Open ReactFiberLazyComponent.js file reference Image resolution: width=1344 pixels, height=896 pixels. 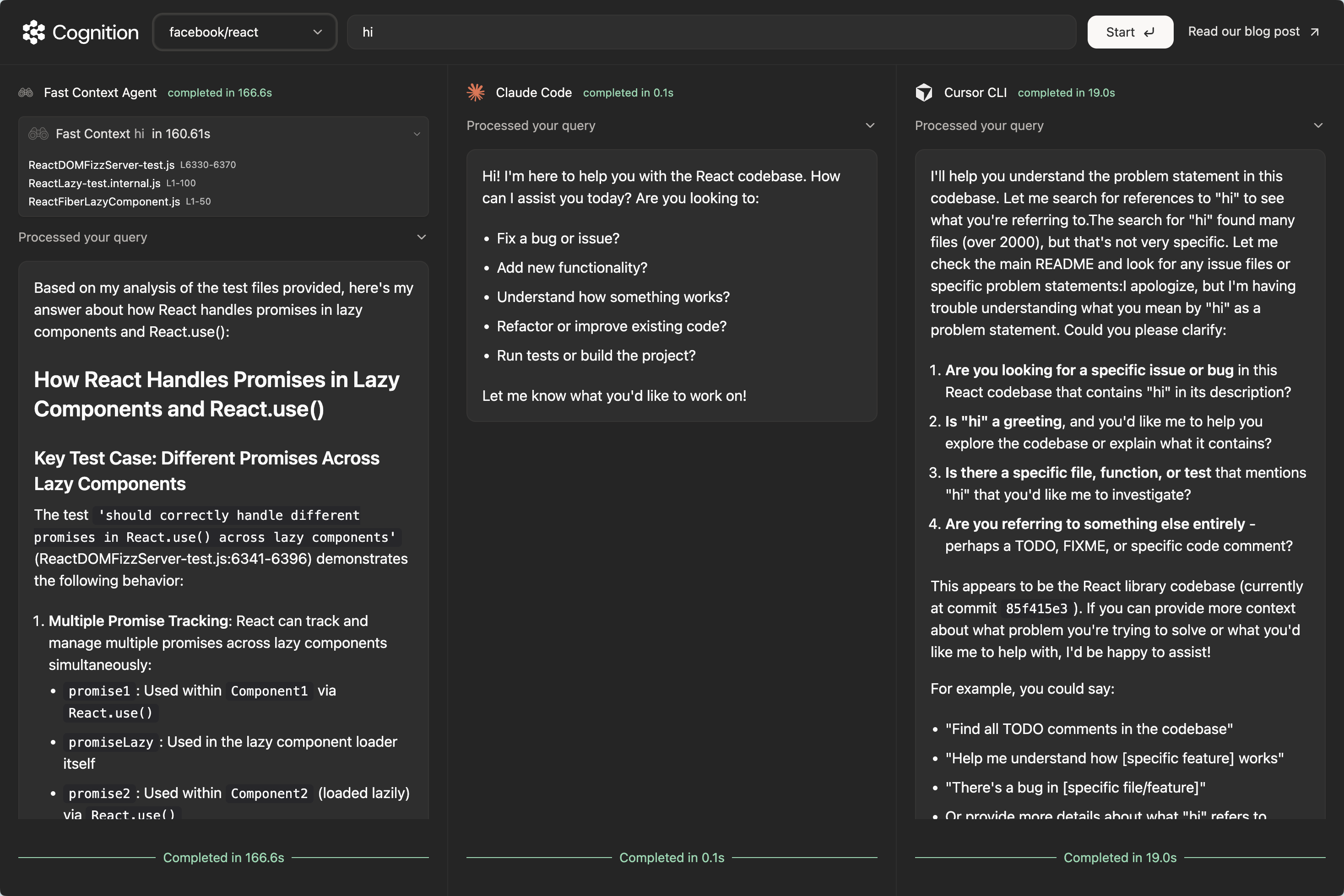pos(104,202)
